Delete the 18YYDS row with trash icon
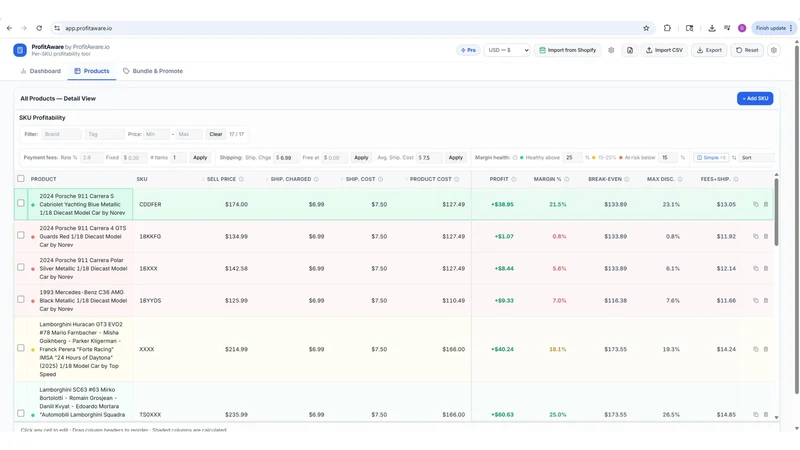 pos(766,301)
